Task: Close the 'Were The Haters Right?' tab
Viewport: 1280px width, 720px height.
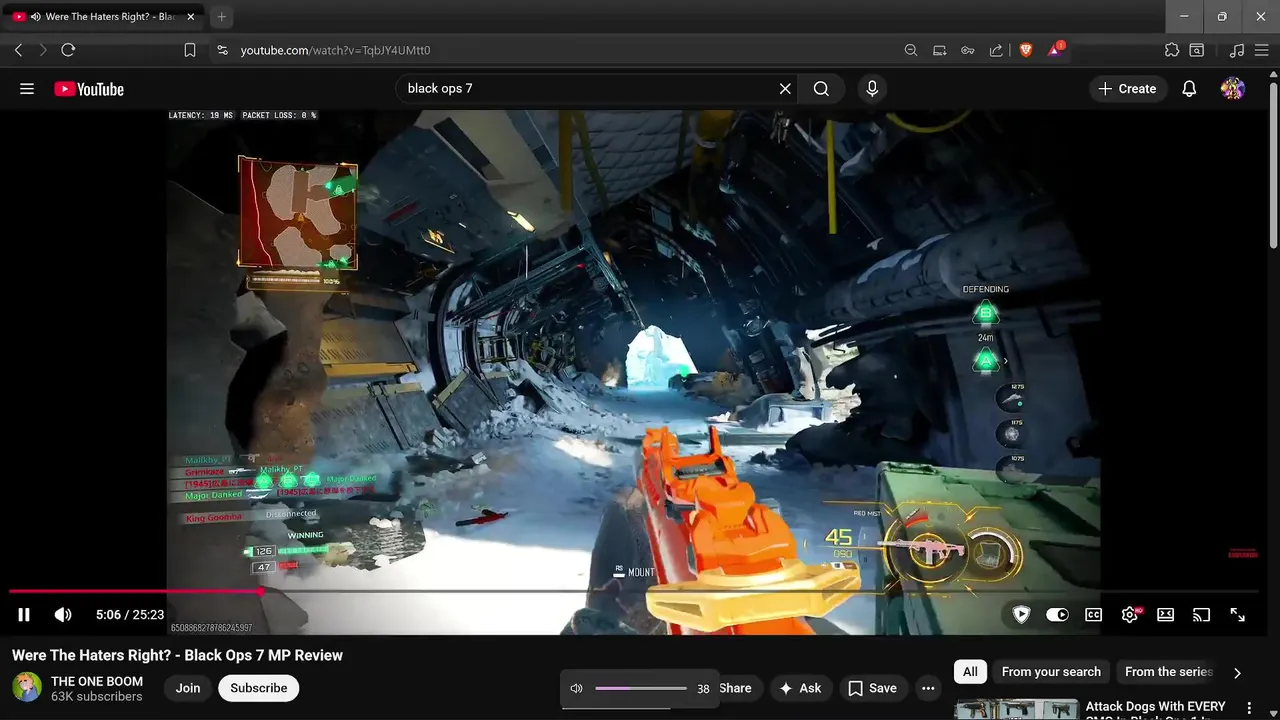Action: pyautogui.click(x=191, y=17)
